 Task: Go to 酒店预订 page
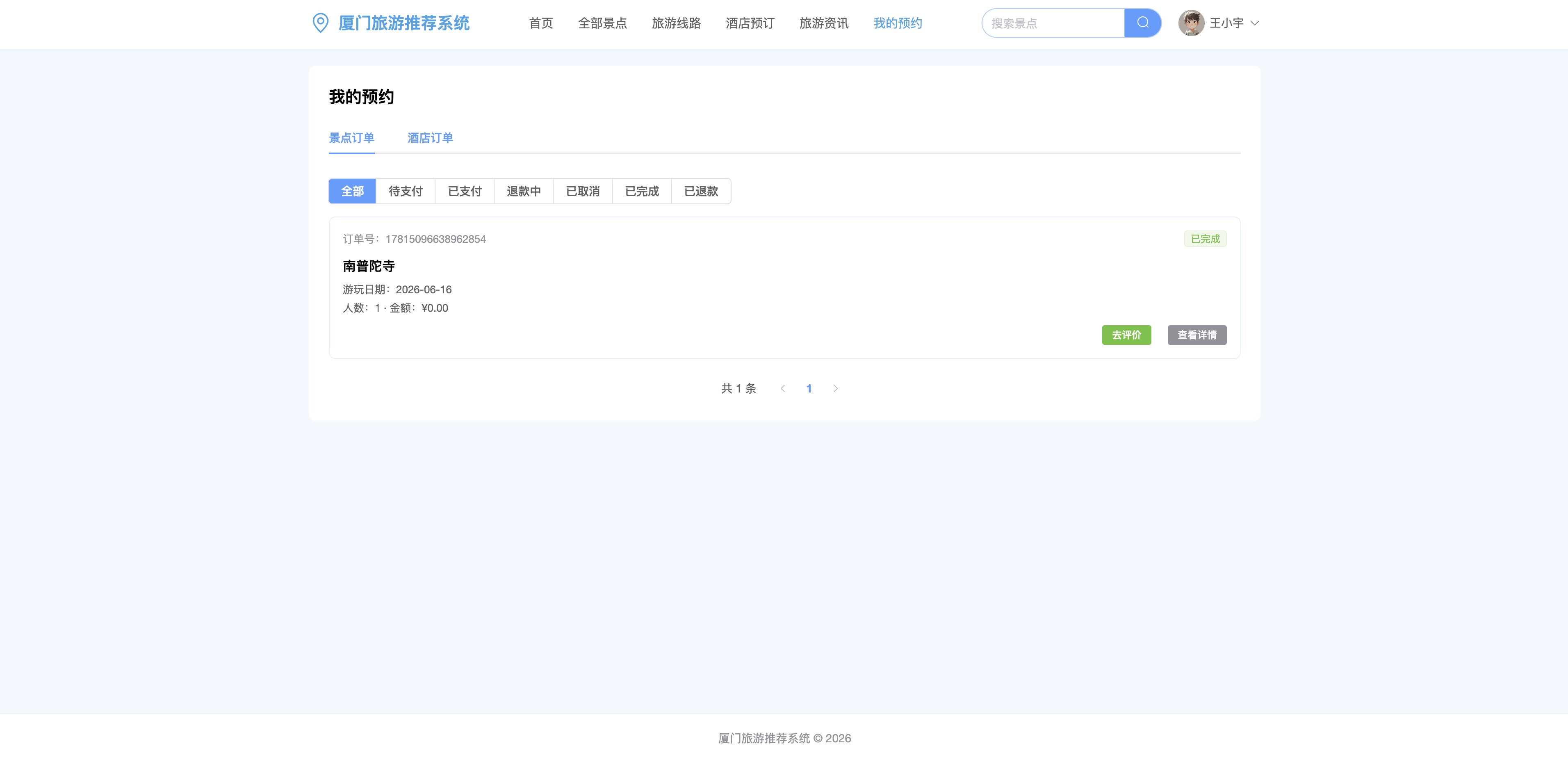(x=749, y=23)
